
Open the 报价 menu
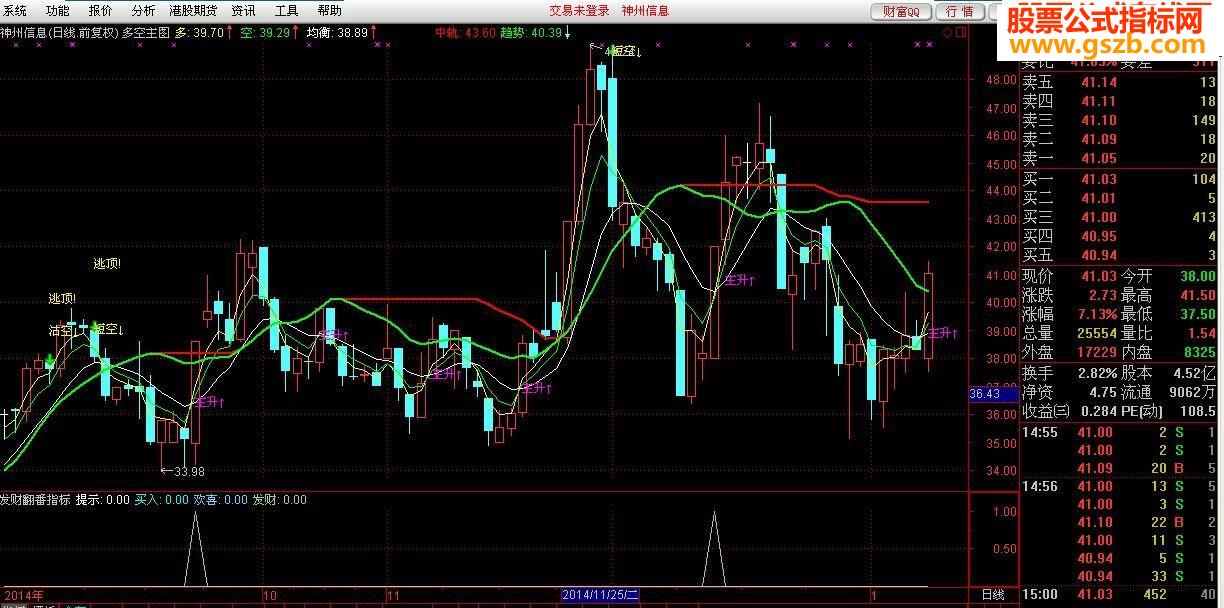[101, 11]
